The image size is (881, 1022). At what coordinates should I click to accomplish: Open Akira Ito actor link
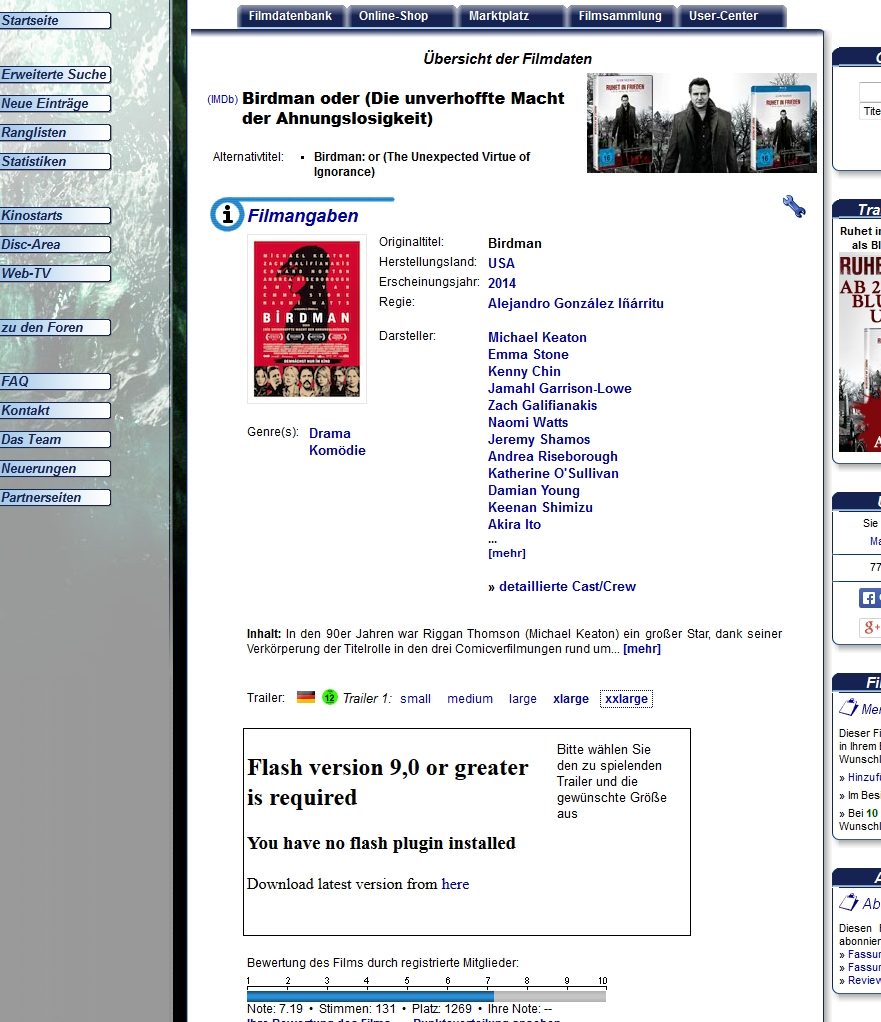pos(514,524)
